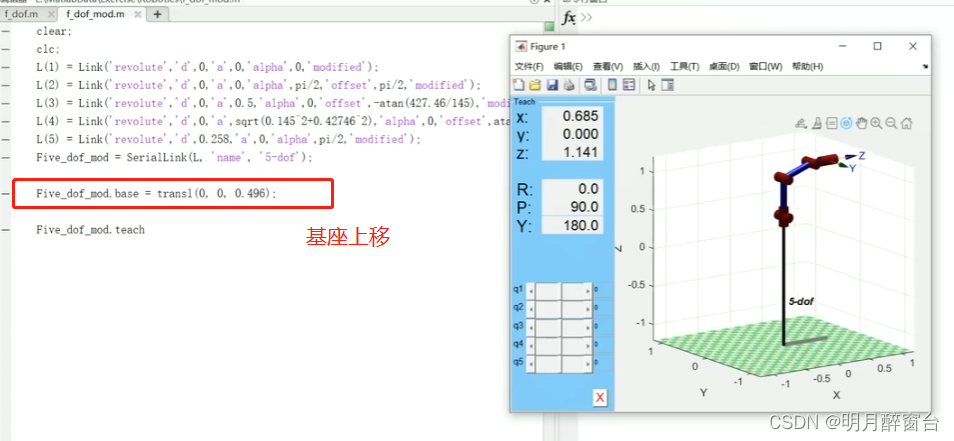The height and width of the screenshot is (441, 954).
Task: Click the q1 slider right arrow
Action: [588, 291]
